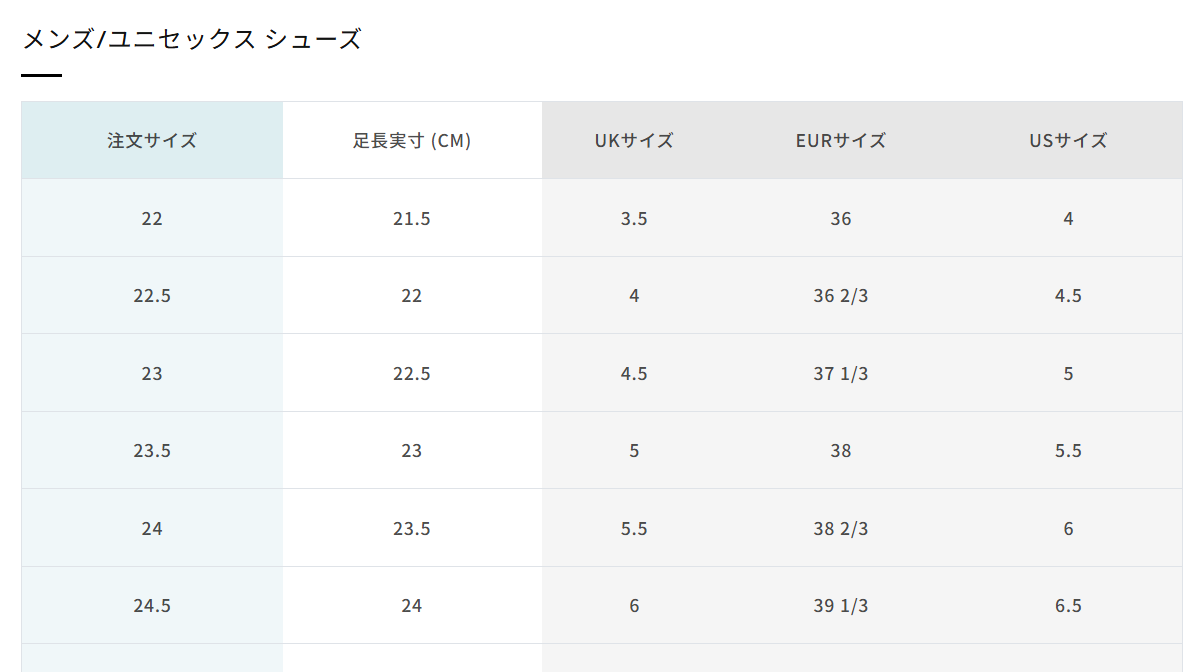
Task: Select EUR size 36 2/3 cell
Action: [x=841, y=296]
